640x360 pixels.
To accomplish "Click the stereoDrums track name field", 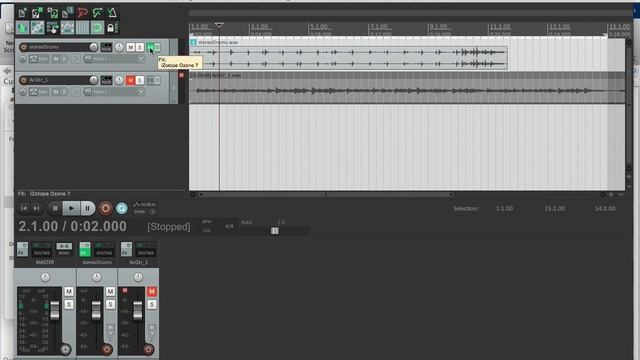I will [58, 47].
